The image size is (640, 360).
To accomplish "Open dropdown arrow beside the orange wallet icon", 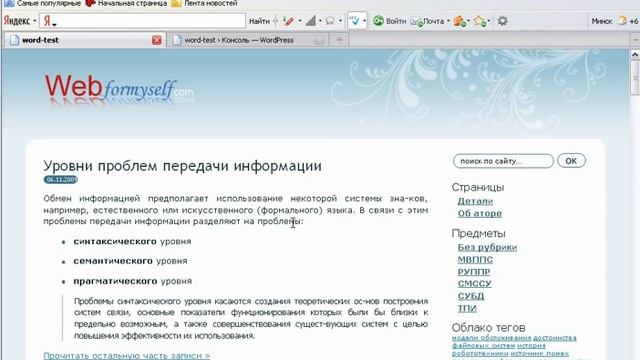I will coord(469,21).
